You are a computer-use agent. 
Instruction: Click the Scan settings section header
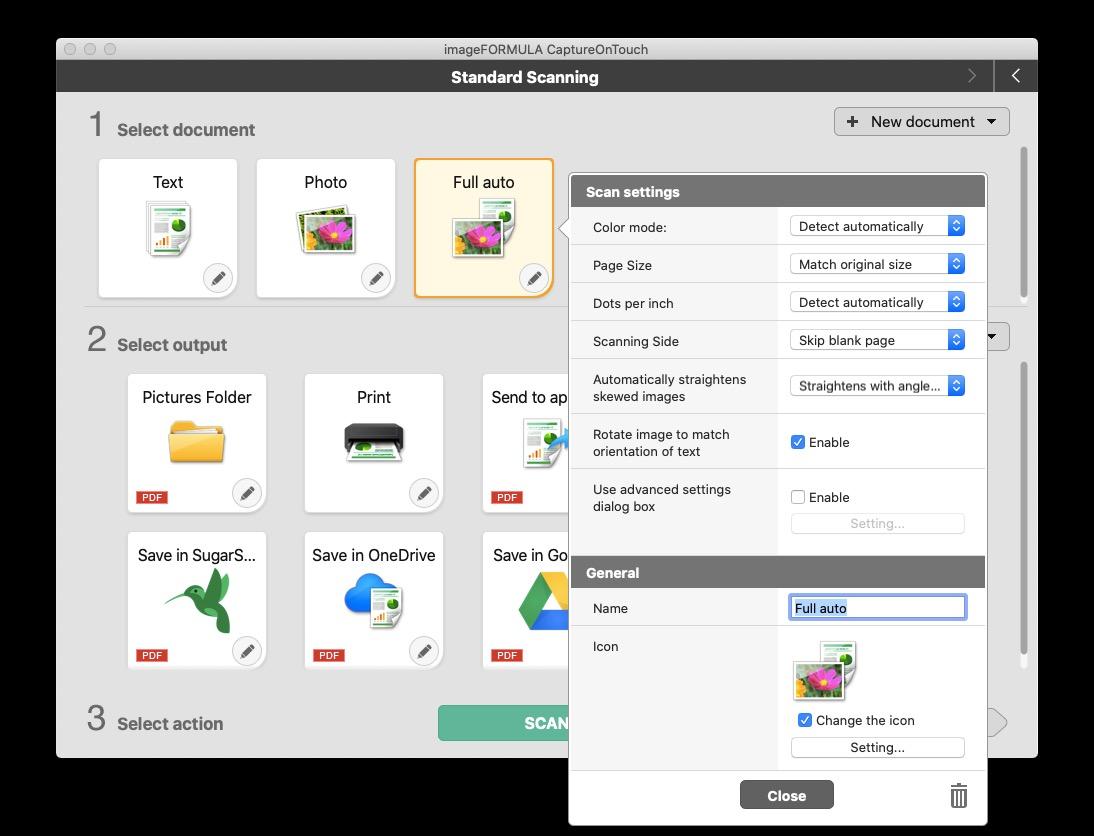777,191
